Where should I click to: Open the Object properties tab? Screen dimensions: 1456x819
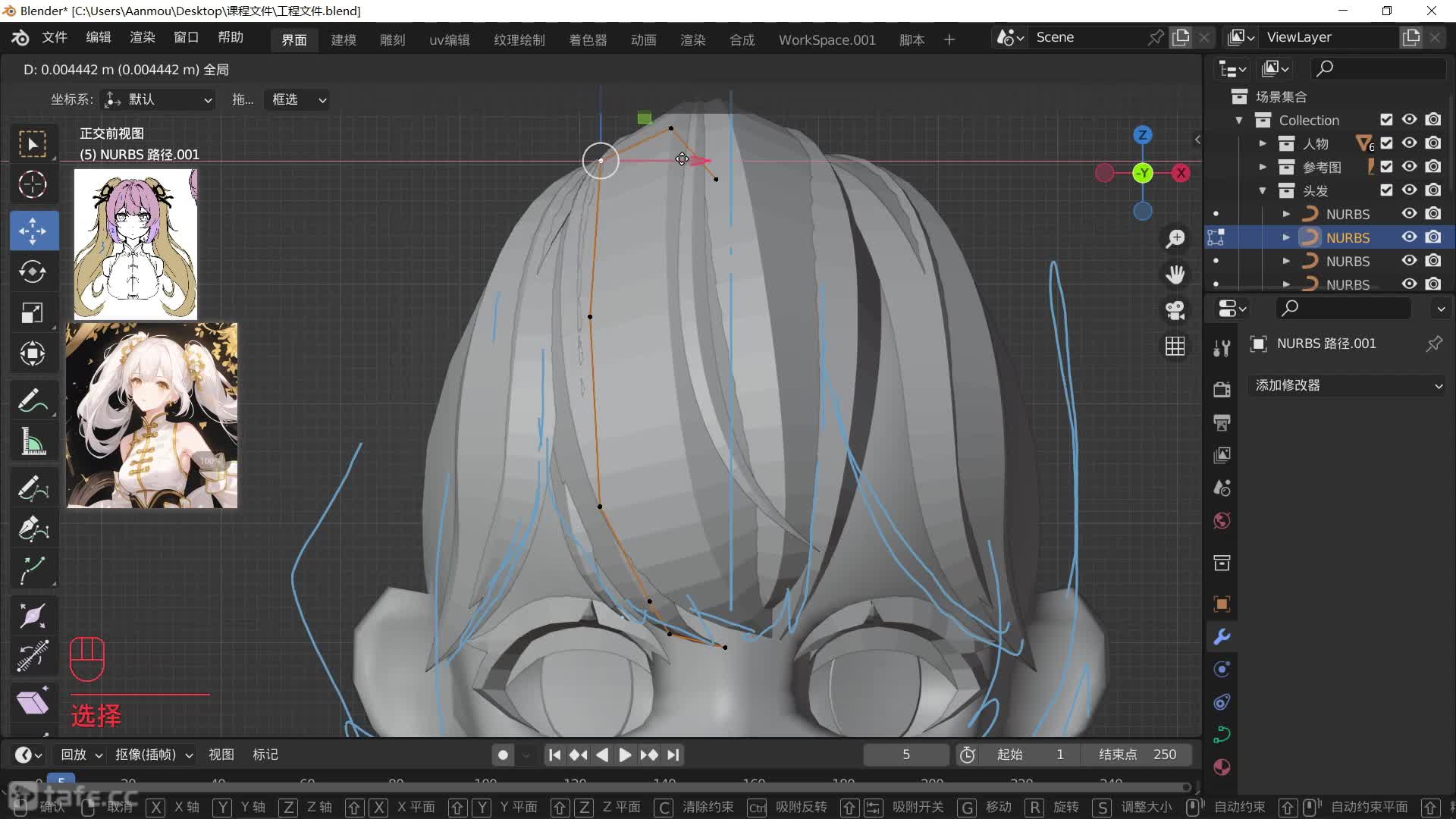point(1222,604)
